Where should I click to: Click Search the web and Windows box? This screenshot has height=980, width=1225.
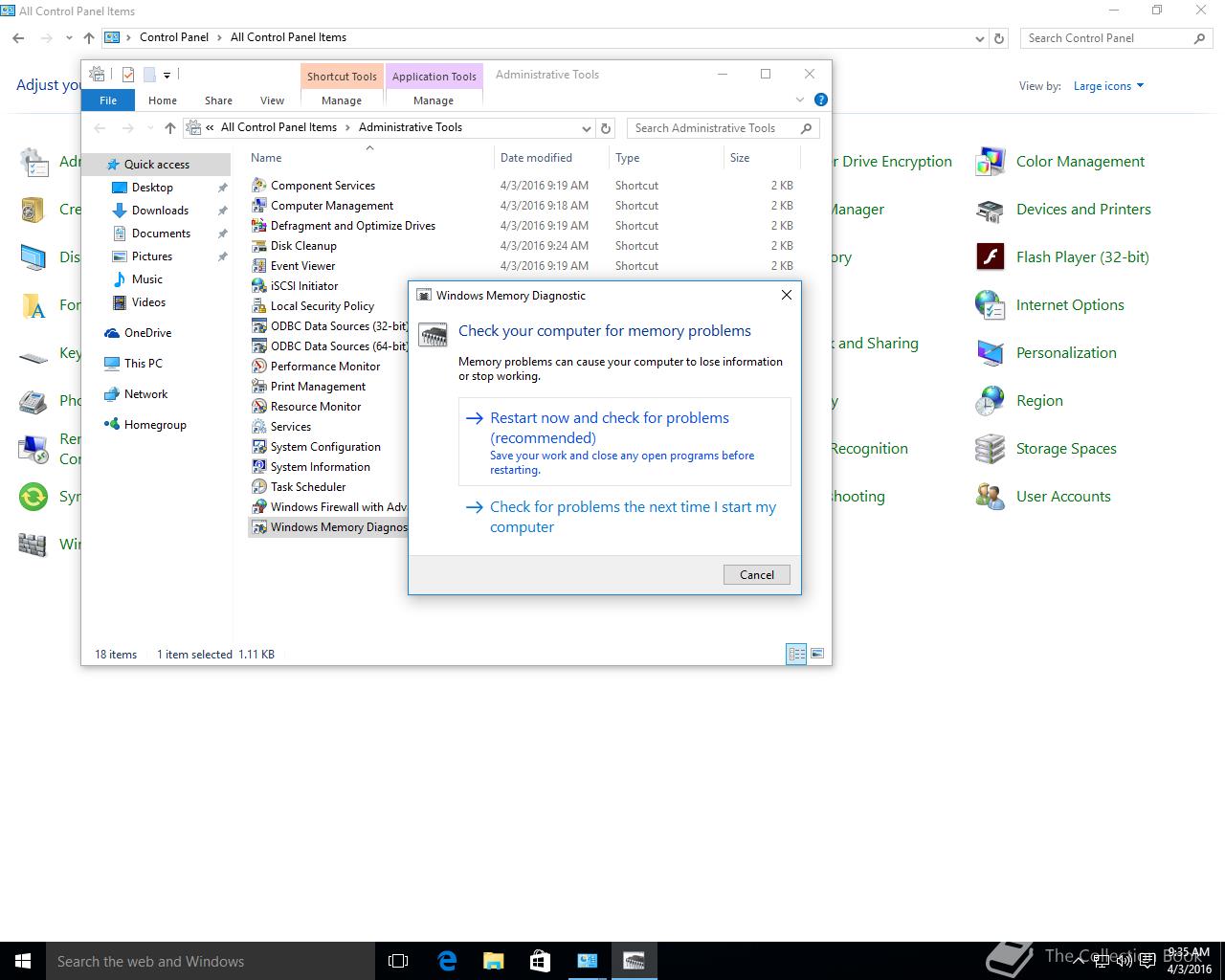(x=211, y=961)
